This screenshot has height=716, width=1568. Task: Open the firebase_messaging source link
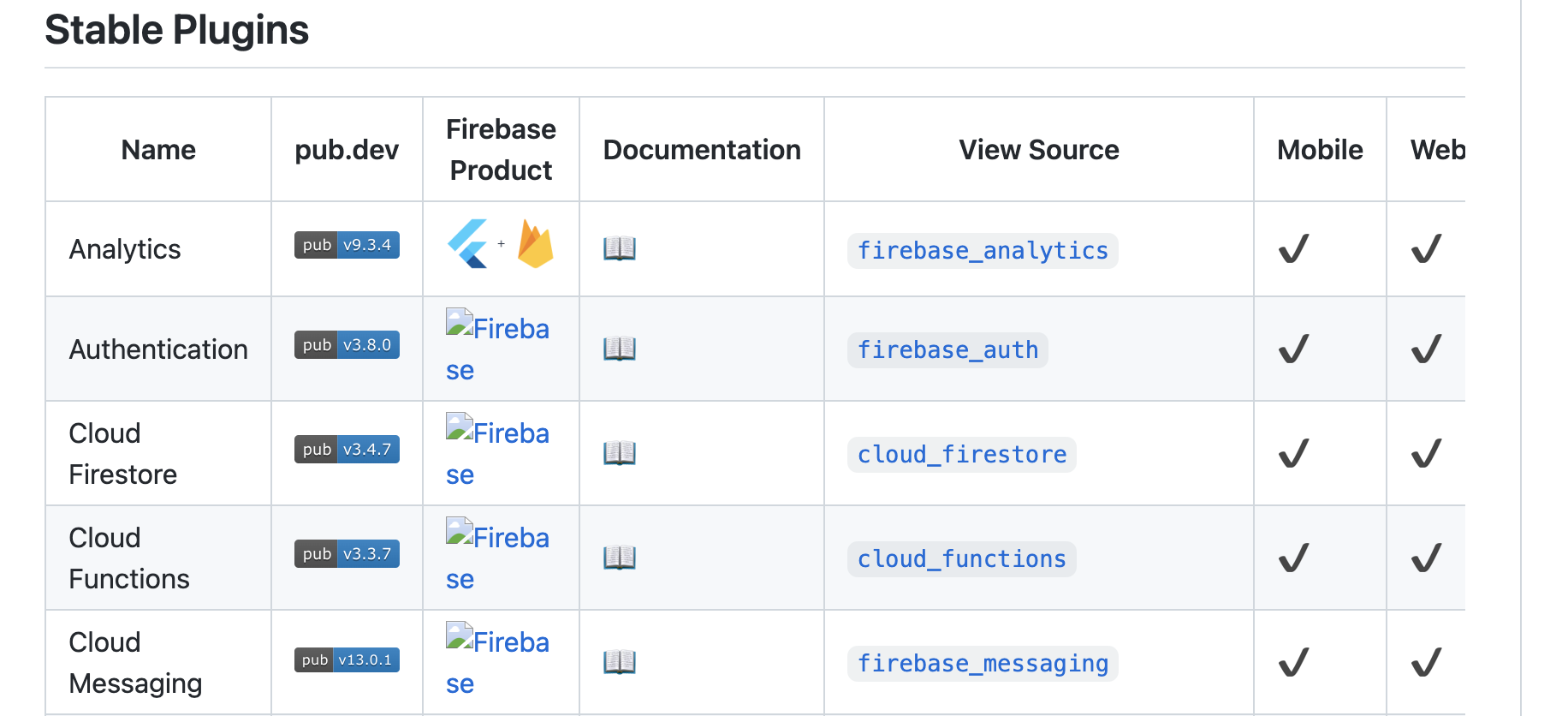click(983, 664)
